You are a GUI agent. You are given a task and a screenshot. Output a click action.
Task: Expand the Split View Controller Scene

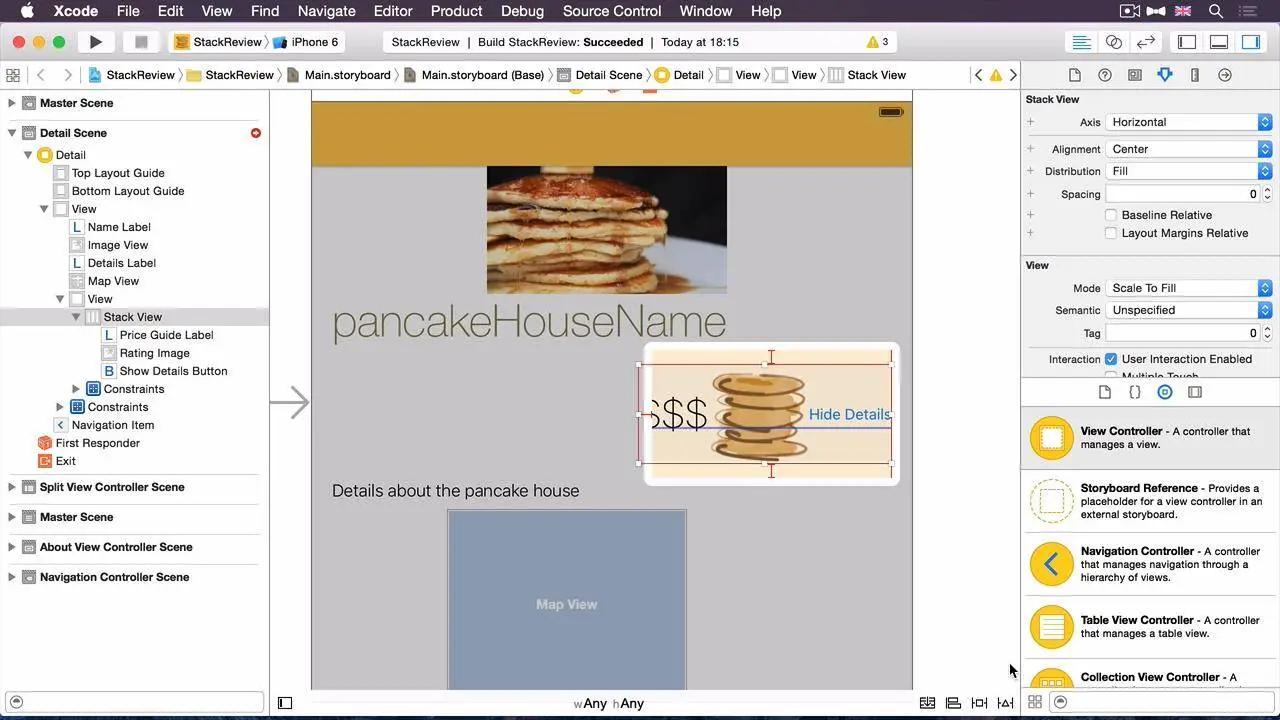pyautogui.click(x=12, y=488)
